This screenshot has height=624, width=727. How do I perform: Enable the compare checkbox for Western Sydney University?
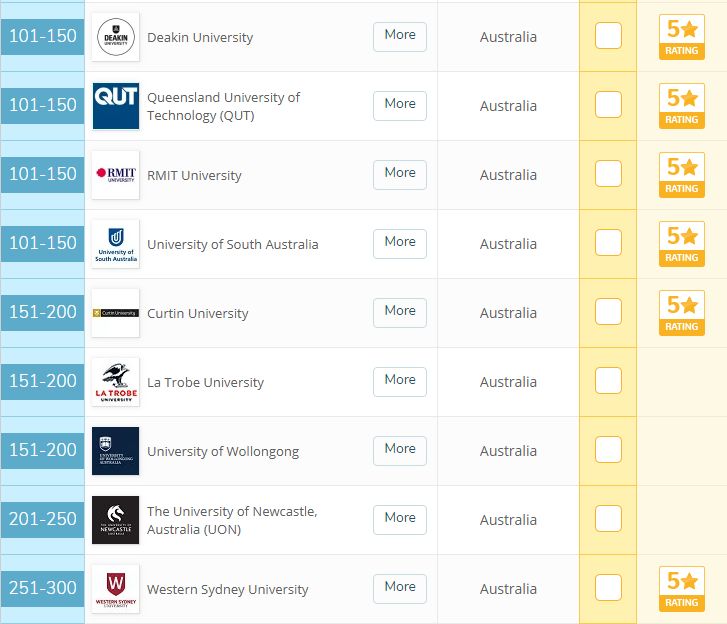[x=608, y=587]
